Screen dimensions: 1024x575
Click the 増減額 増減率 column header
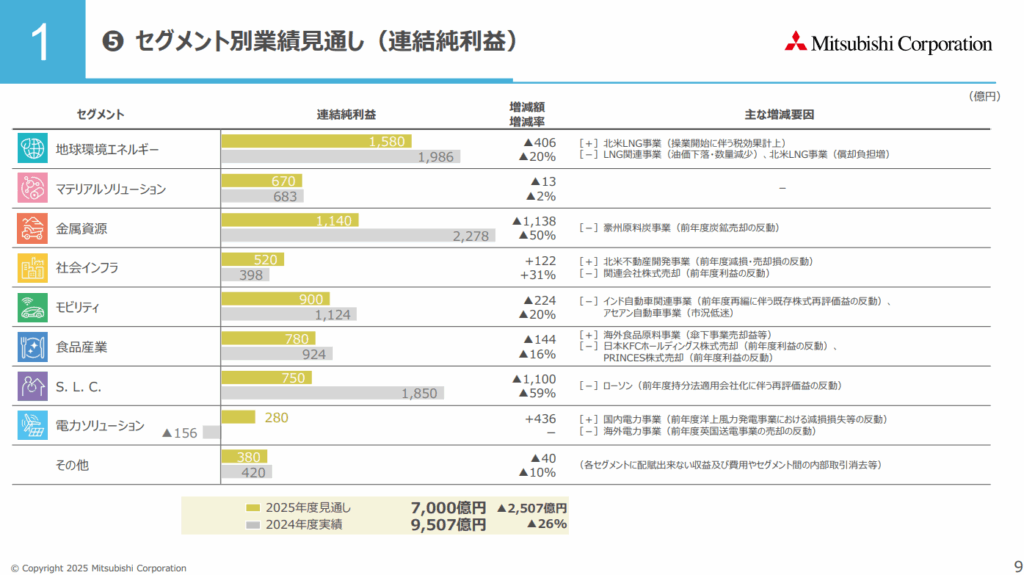click(527, 114)
